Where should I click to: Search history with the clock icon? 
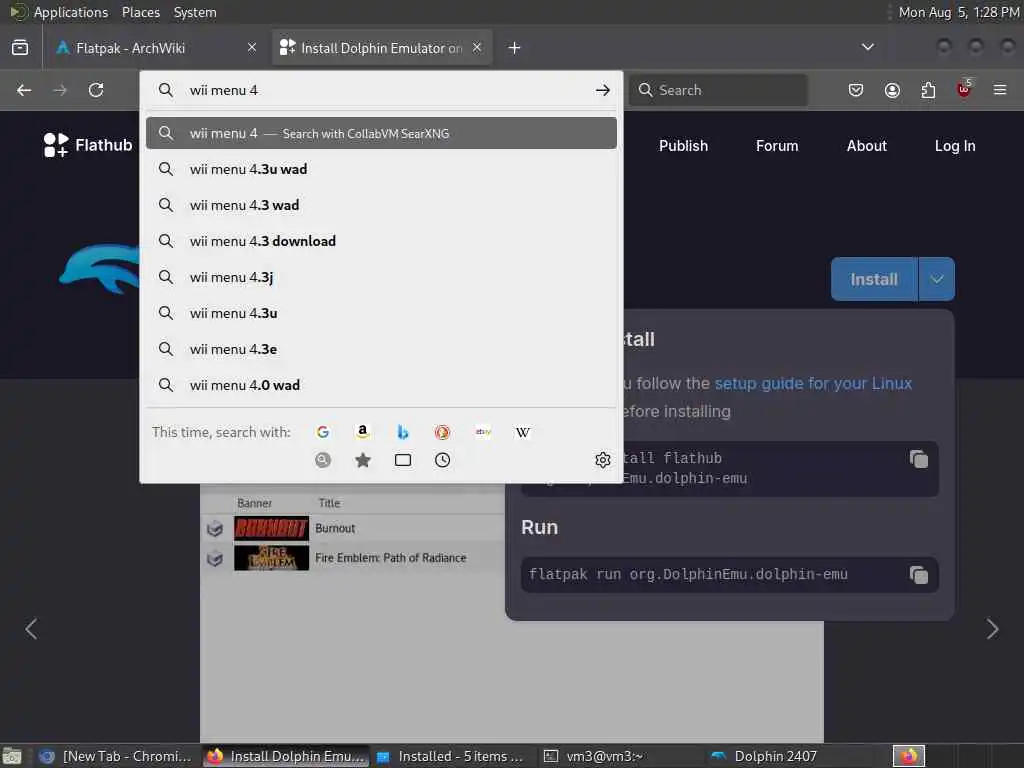point(443,460)
